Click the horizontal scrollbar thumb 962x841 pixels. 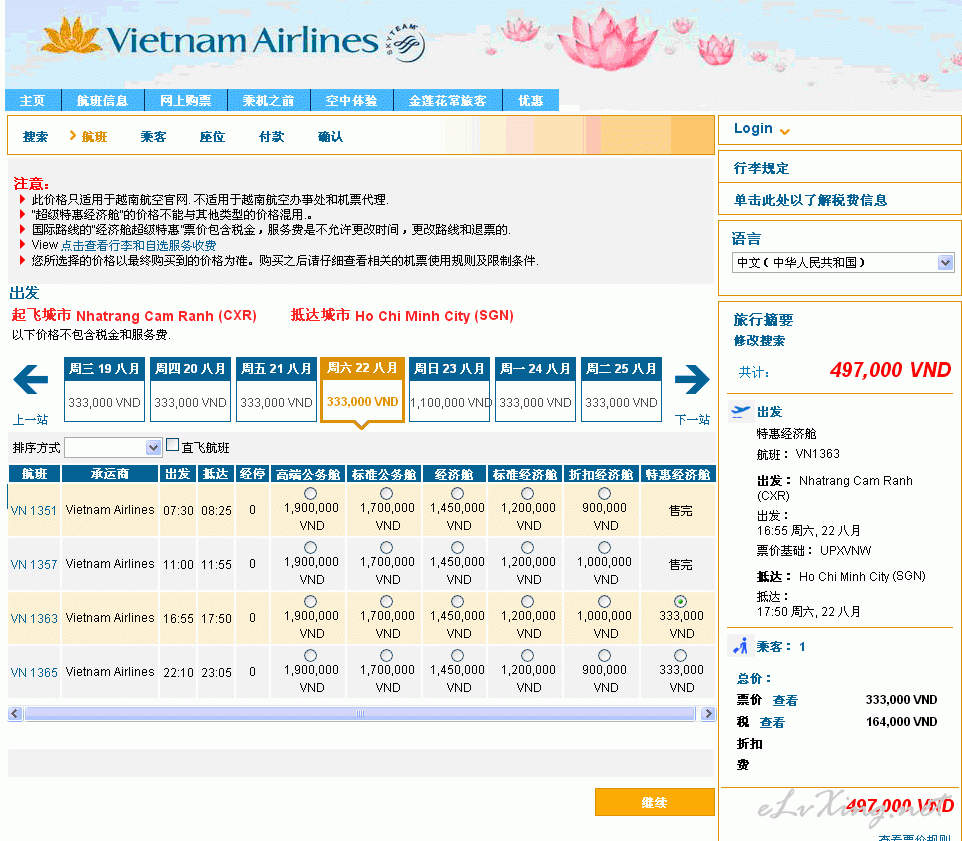[x=360, y=713]
